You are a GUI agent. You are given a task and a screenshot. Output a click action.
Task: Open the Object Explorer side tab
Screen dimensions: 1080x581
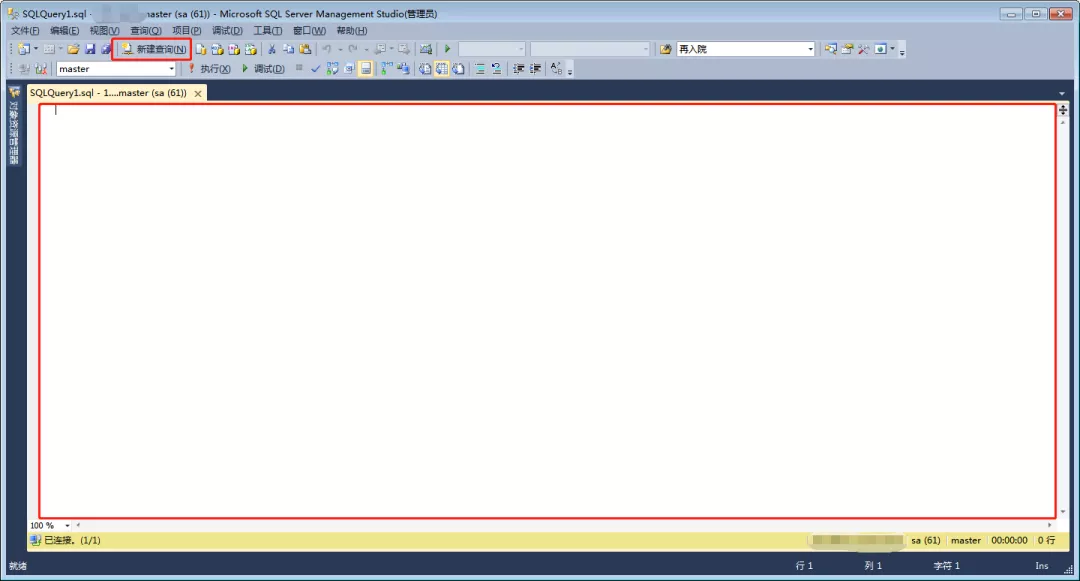pyautogui.click(x=14, y=125)
